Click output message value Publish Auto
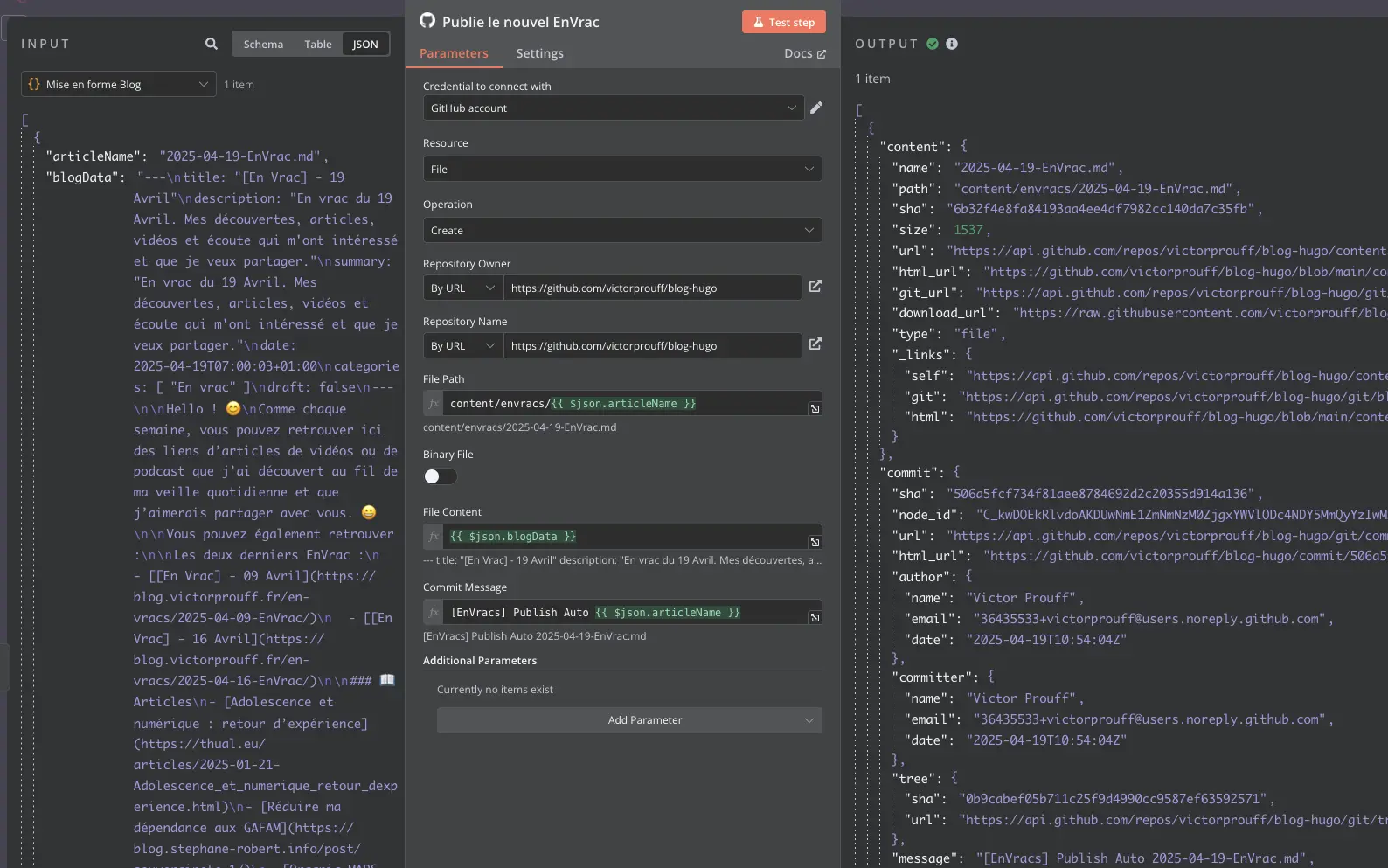 pyautogui.click(x=1142, y=858)
